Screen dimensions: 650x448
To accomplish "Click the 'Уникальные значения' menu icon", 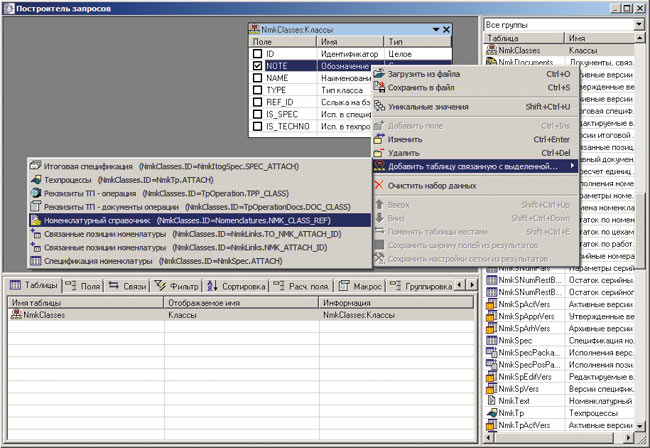I will [x=379, y=106].
